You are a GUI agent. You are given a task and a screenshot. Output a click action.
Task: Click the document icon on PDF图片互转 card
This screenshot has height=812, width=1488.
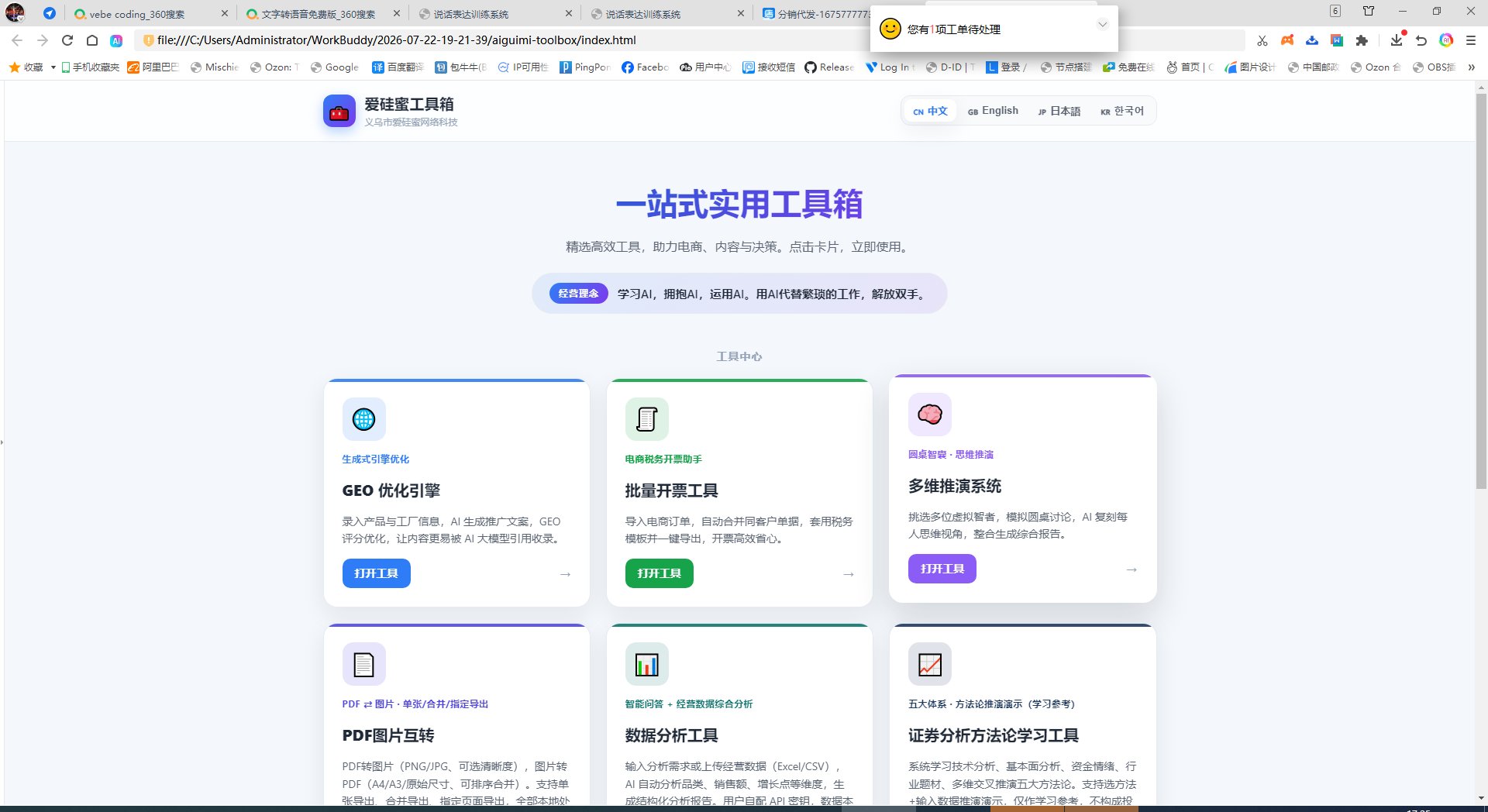click(x=363, y=664)
